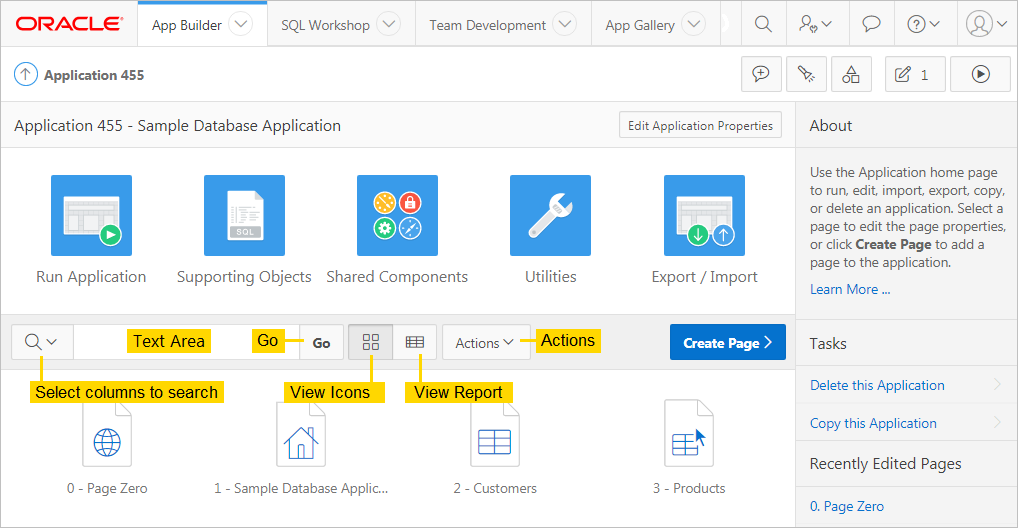Click the Create Page button
The height and width of the screenshot is (528, 1018).
pyautogui.click(x=727, y=342)
